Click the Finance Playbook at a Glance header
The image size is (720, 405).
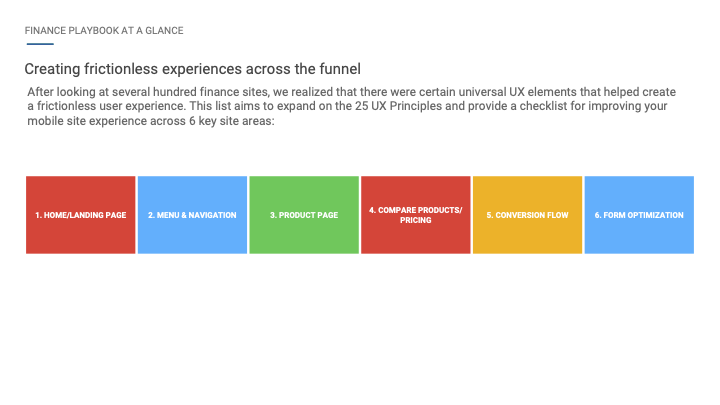coord(104,31)
